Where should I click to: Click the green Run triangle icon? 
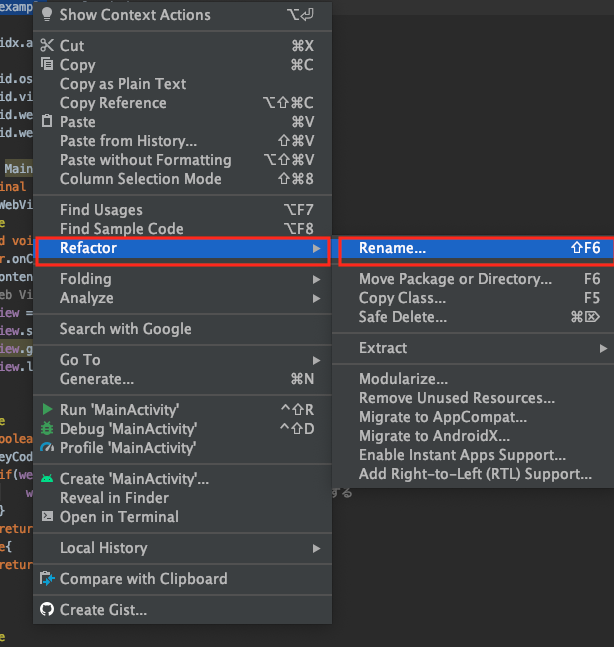(47, 409)
